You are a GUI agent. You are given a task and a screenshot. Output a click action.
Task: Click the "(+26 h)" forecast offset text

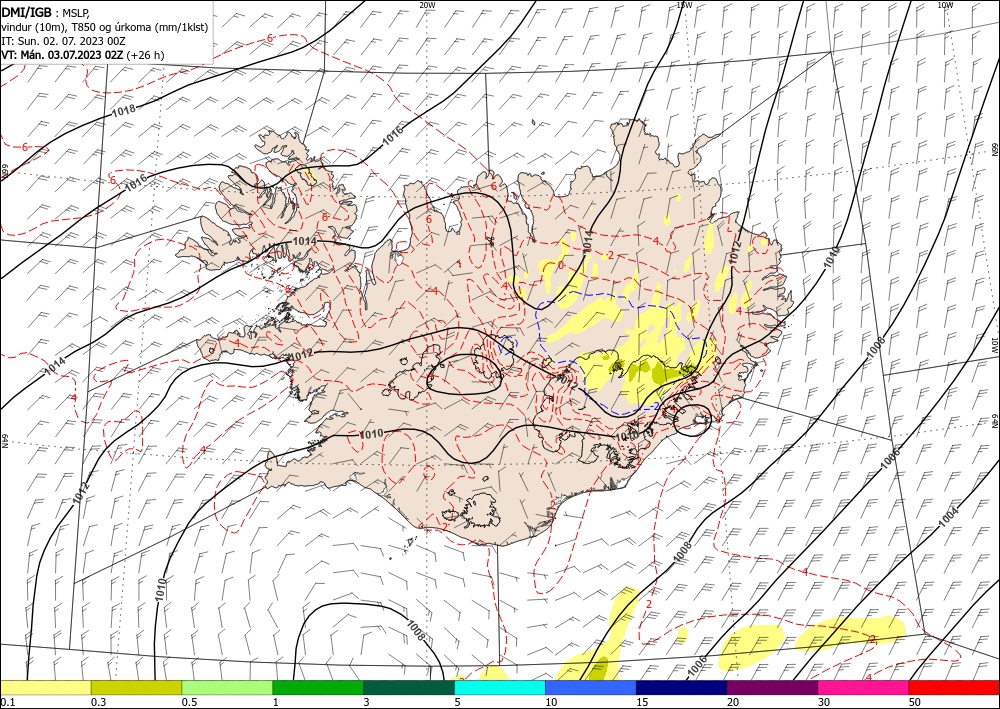[x=145, y=55]
